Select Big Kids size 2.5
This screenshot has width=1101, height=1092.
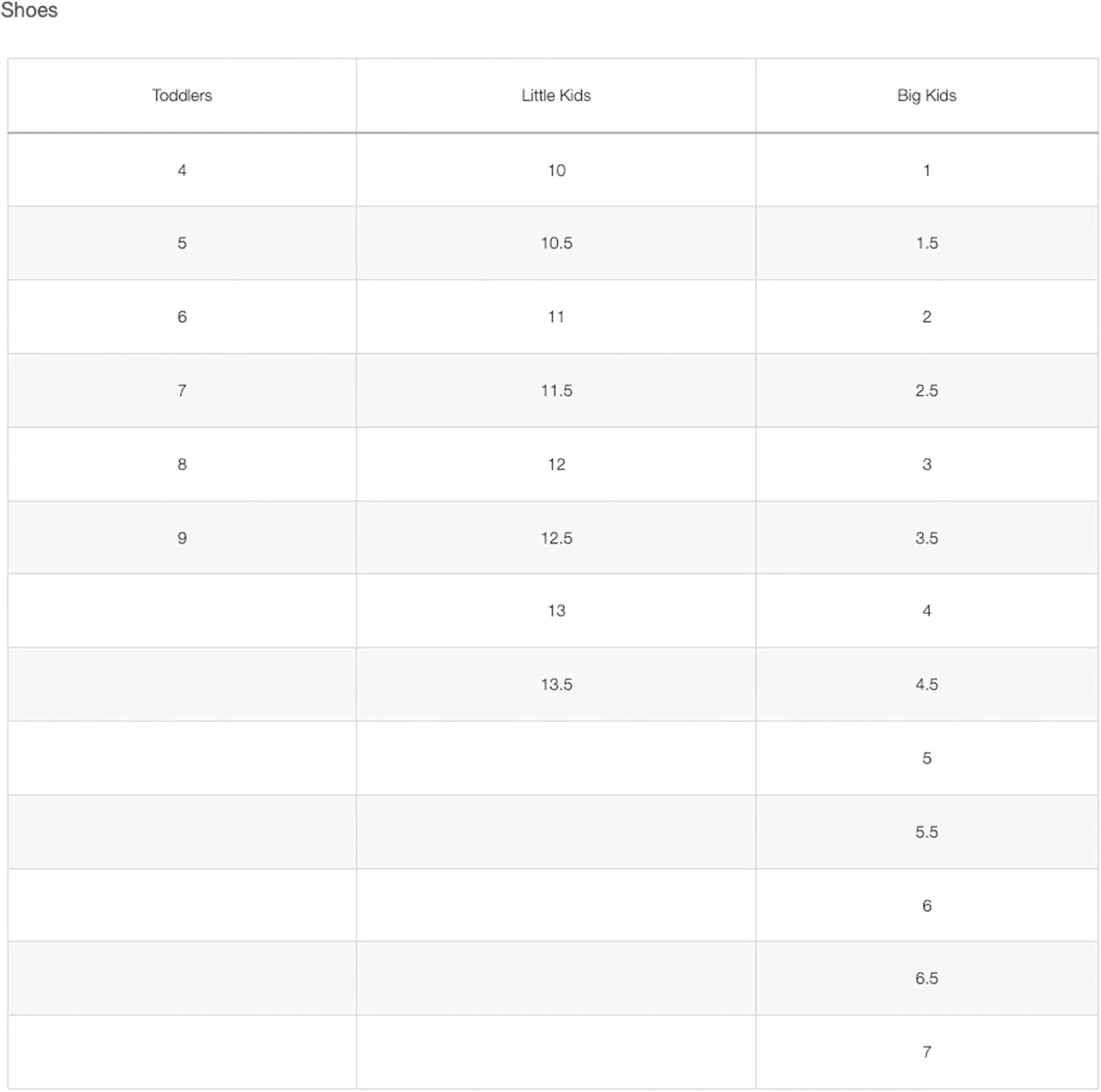(x=927, y=390)
